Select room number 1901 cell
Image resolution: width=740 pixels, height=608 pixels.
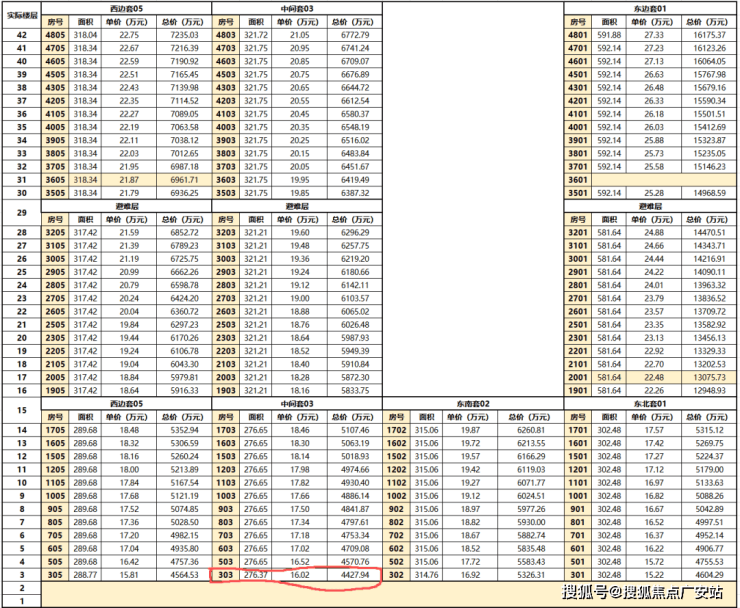(578, 390)
